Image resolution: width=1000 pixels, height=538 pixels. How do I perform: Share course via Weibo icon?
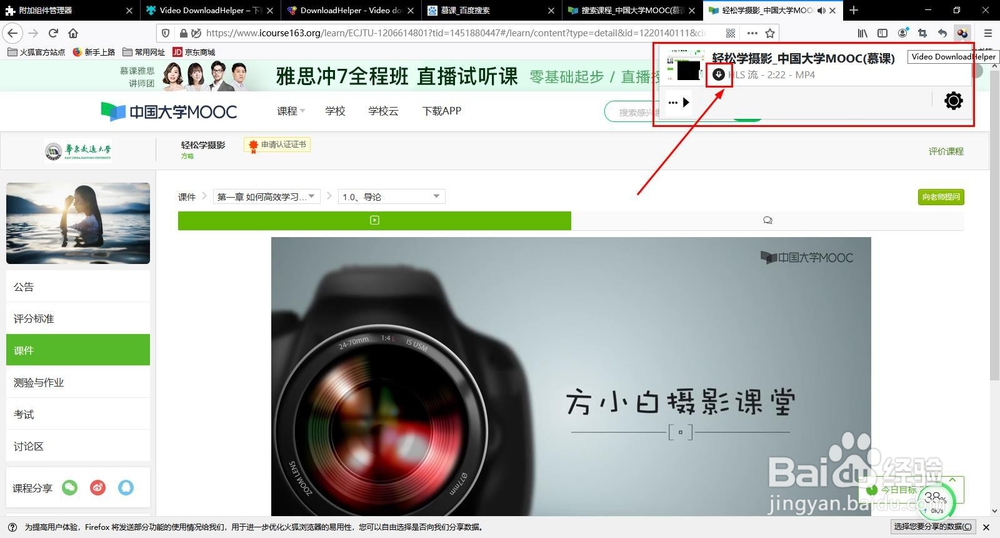tap(98, 488)
